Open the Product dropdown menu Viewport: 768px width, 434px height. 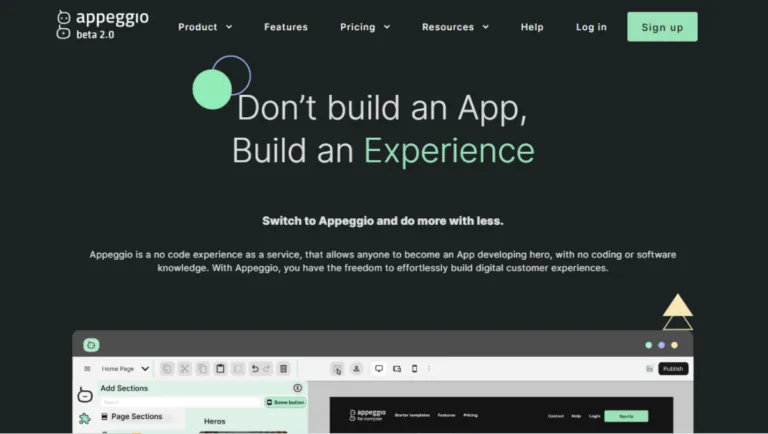click(x=205, y=27)
